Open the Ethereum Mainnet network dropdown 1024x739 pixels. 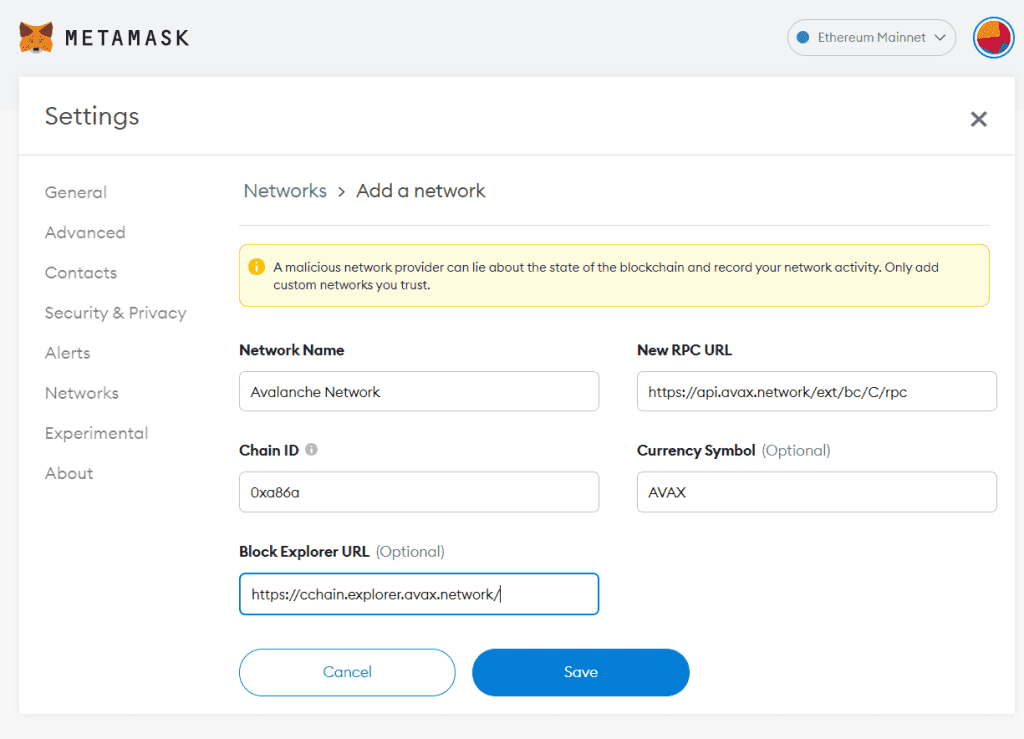871,38
